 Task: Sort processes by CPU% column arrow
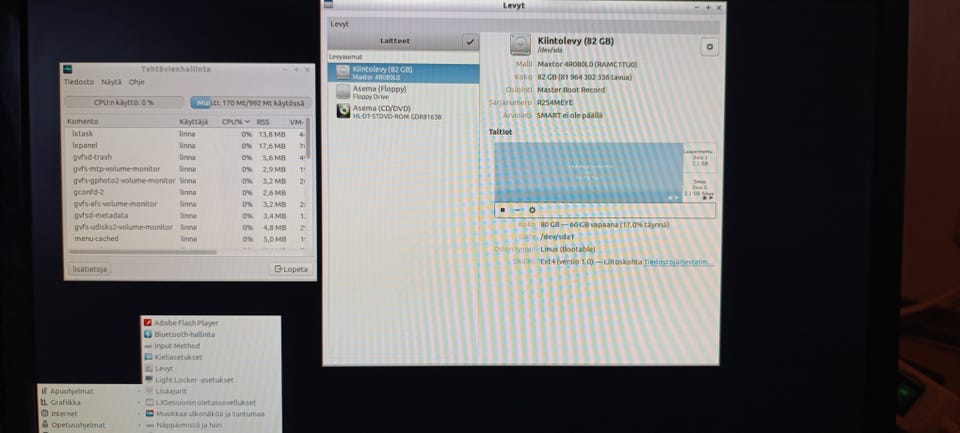coord(248,122)
